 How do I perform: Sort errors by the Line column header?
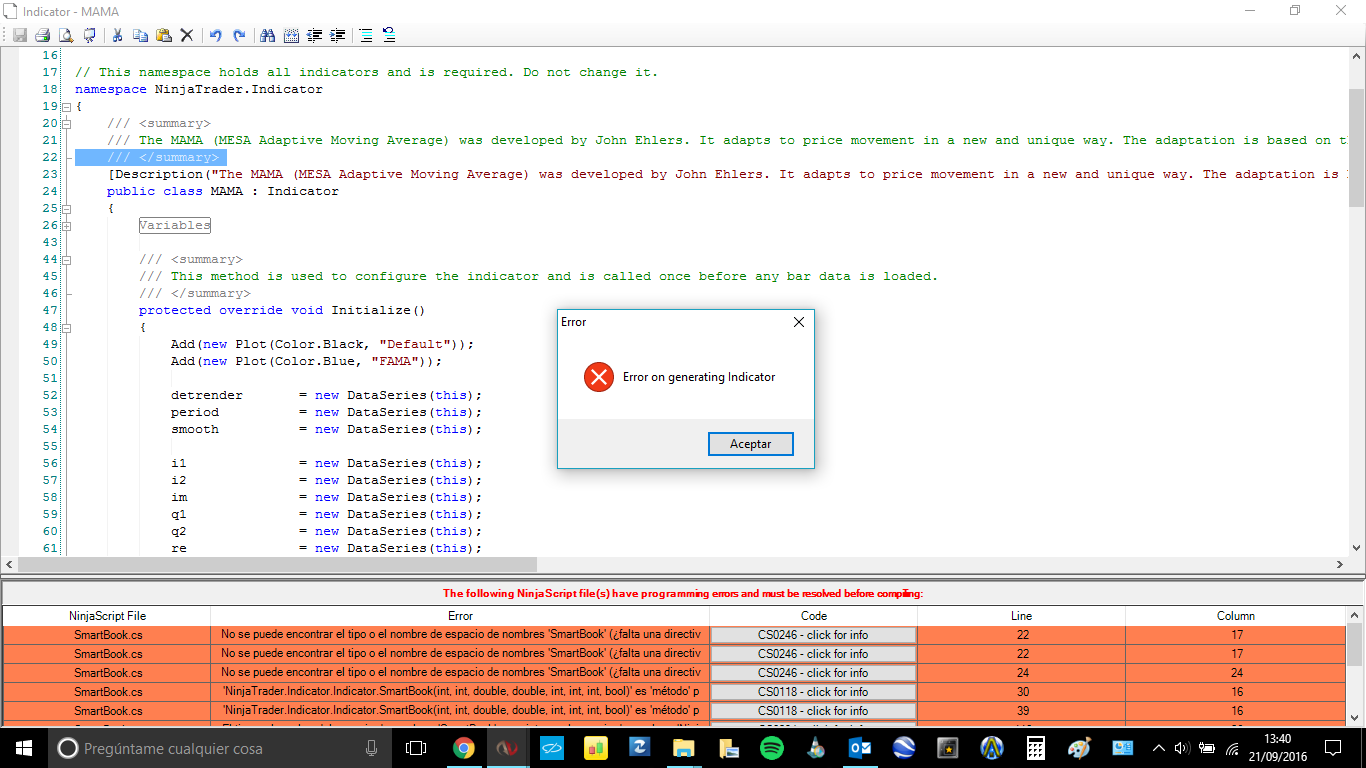point(1021,616)
